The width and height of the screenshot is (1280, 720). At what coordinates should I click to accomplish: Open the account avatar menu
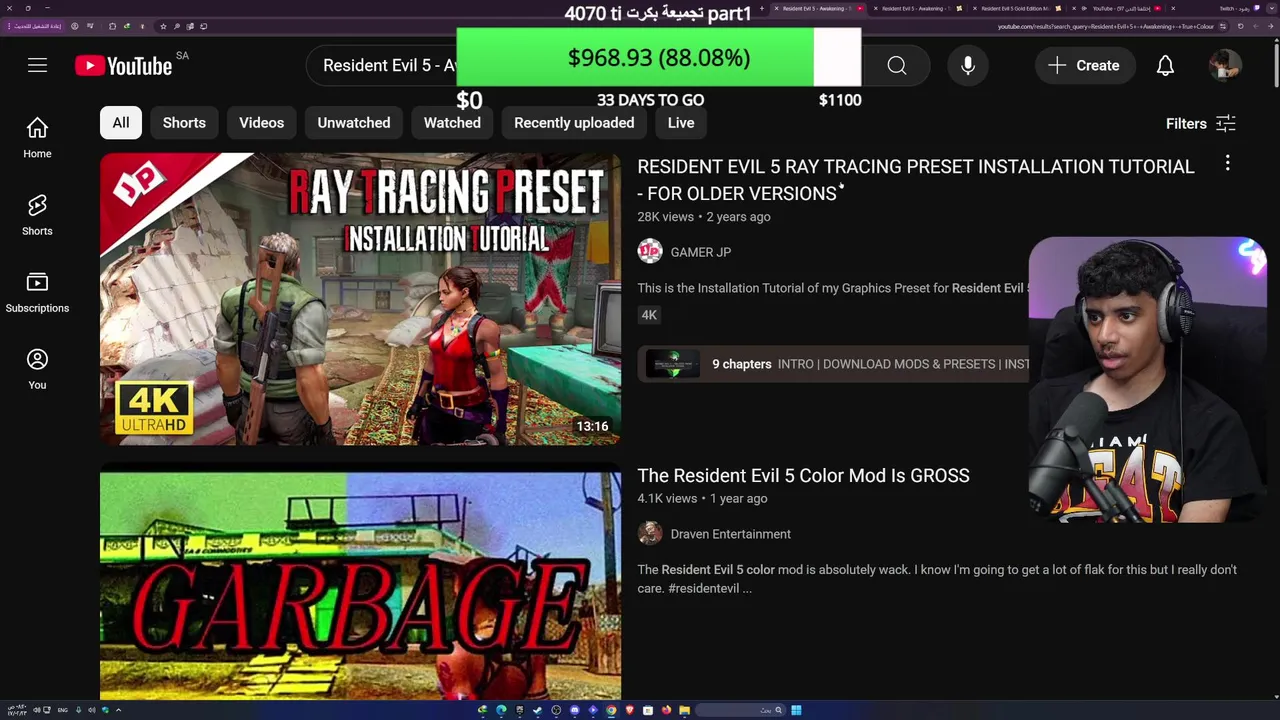coord(1225,65)
